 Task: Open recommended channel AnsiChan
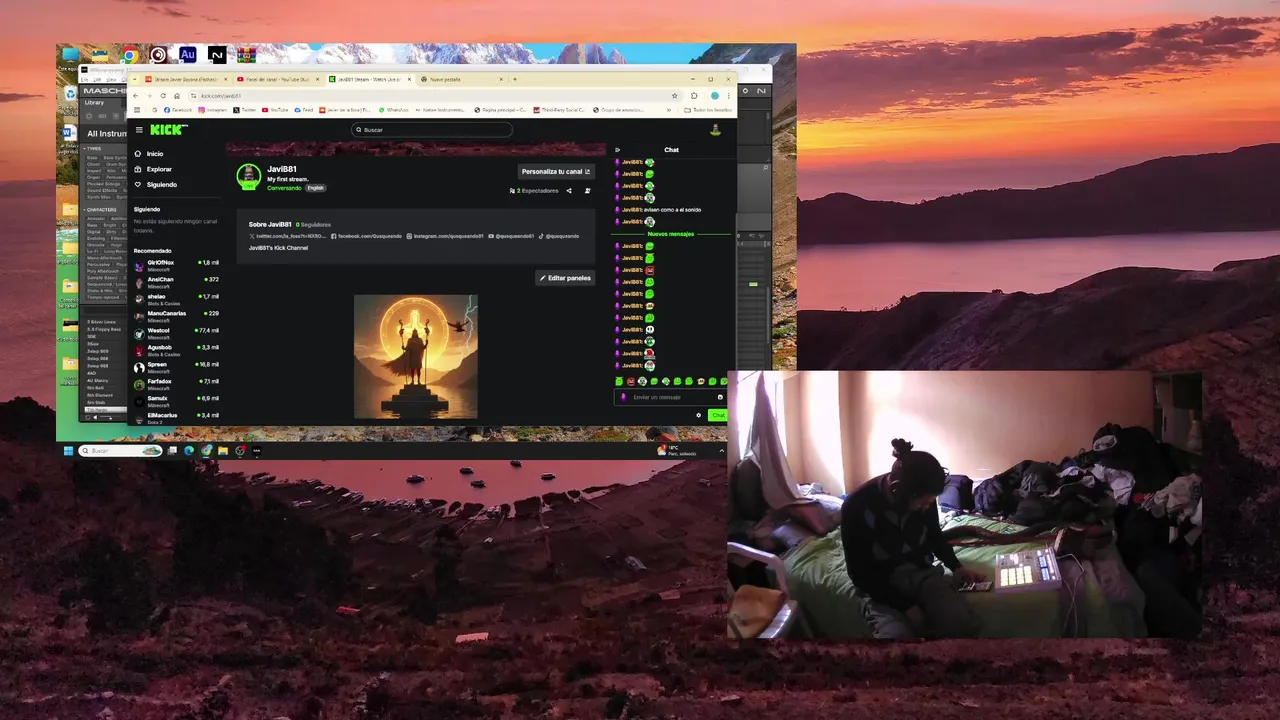tap(176, 282)
